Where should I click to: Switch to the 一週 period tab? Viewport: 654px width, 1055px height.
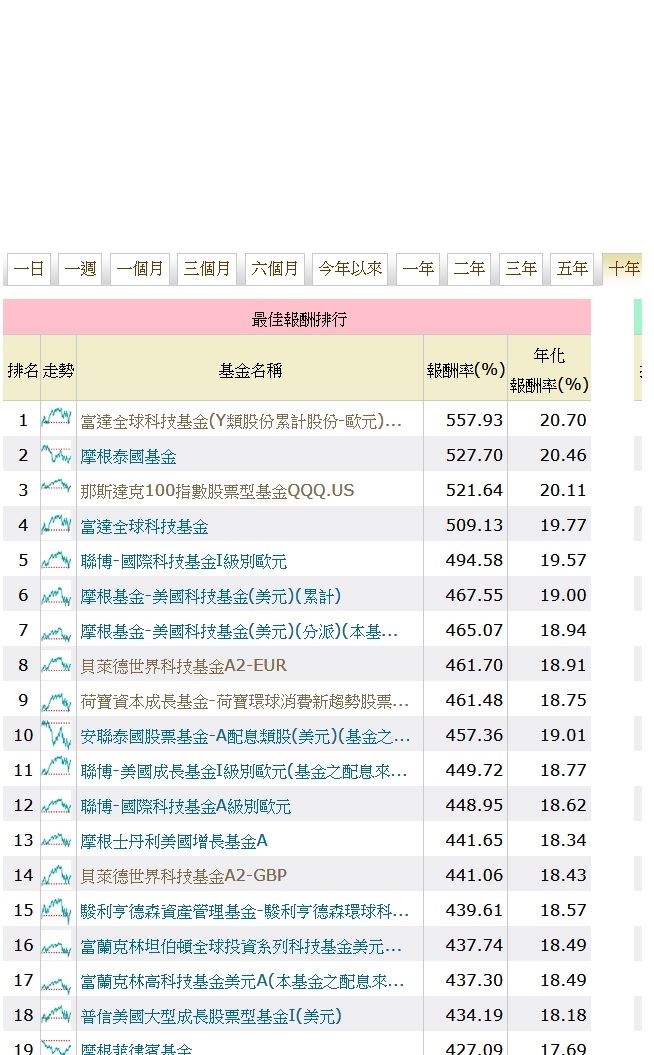click(80, 269)
